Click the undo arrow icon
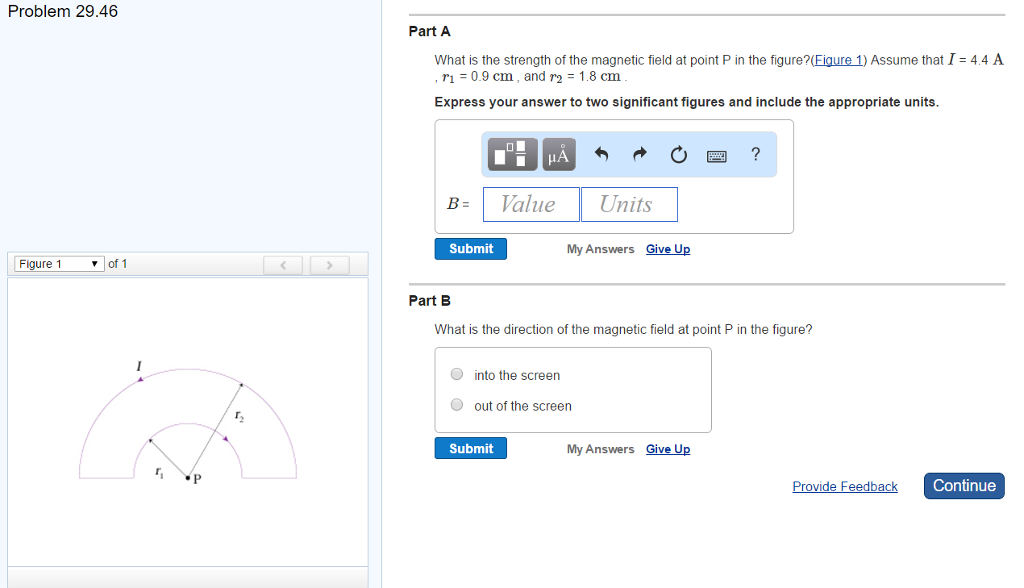The width and height of the screenshot is (1024, 588). pyautogui.click(x=601, y=154)
